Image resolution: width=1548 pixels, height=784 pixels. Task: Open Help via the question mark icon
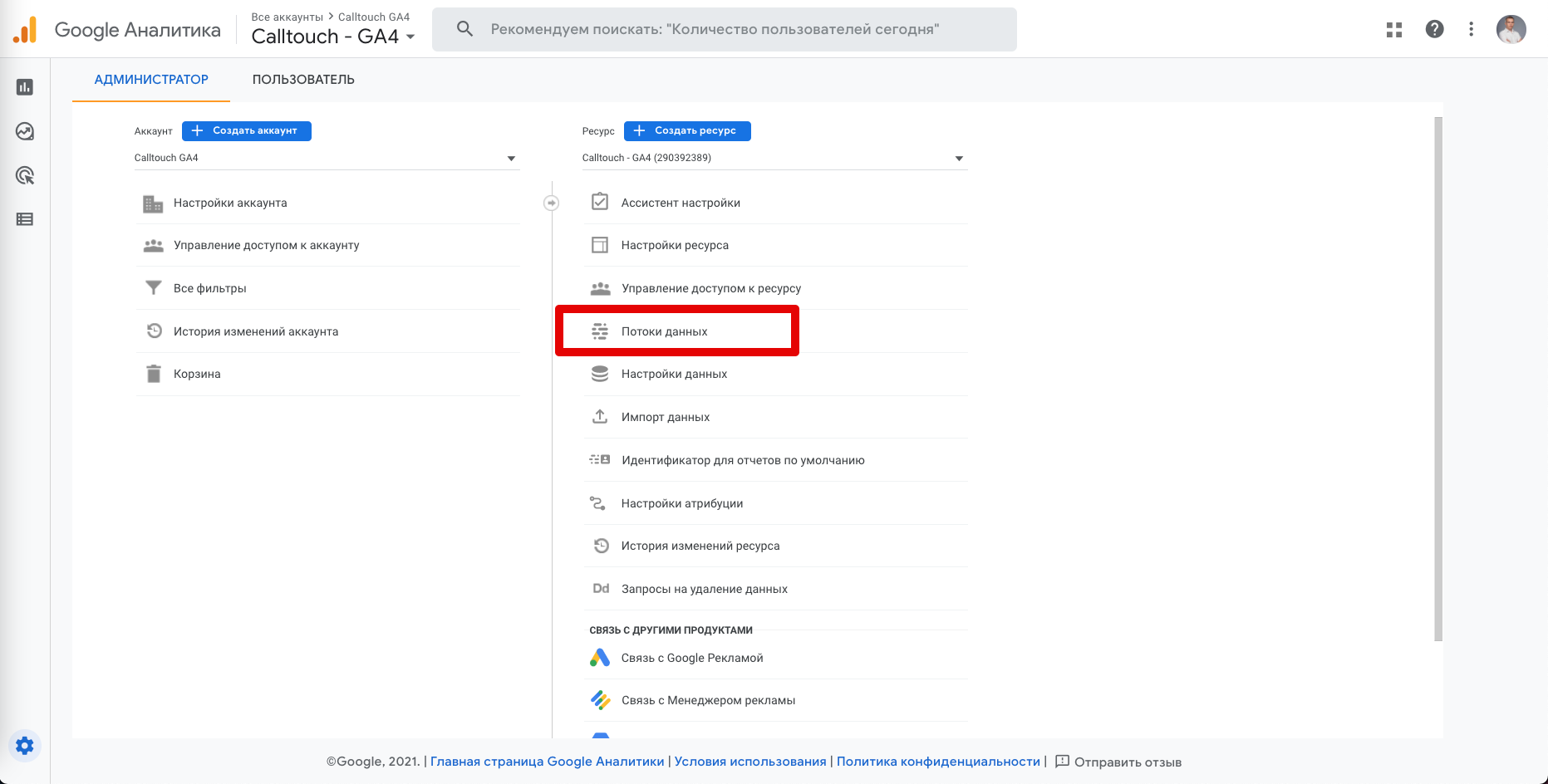(1434, 29)
